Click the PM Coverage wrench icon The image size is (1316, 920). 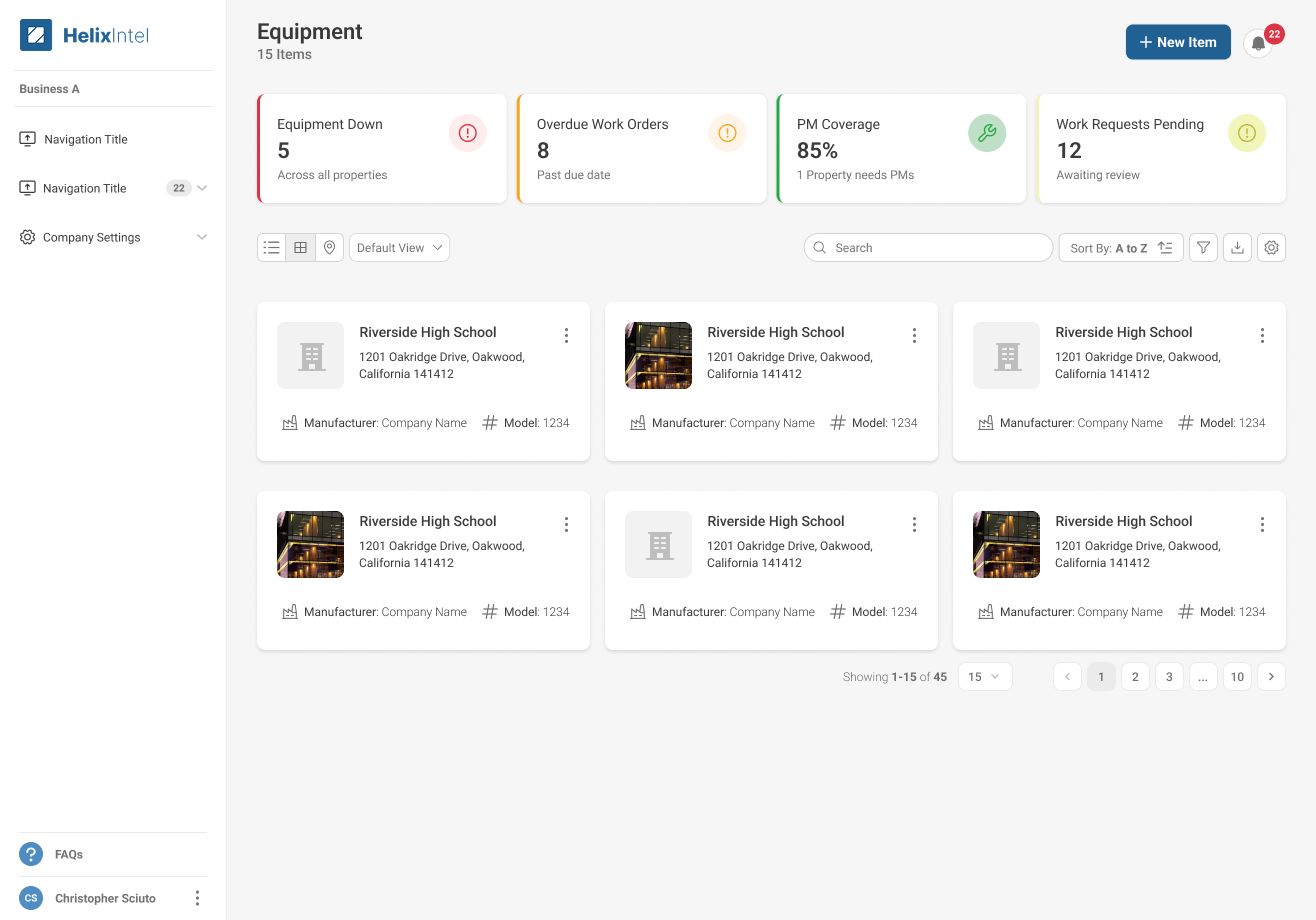987,133
